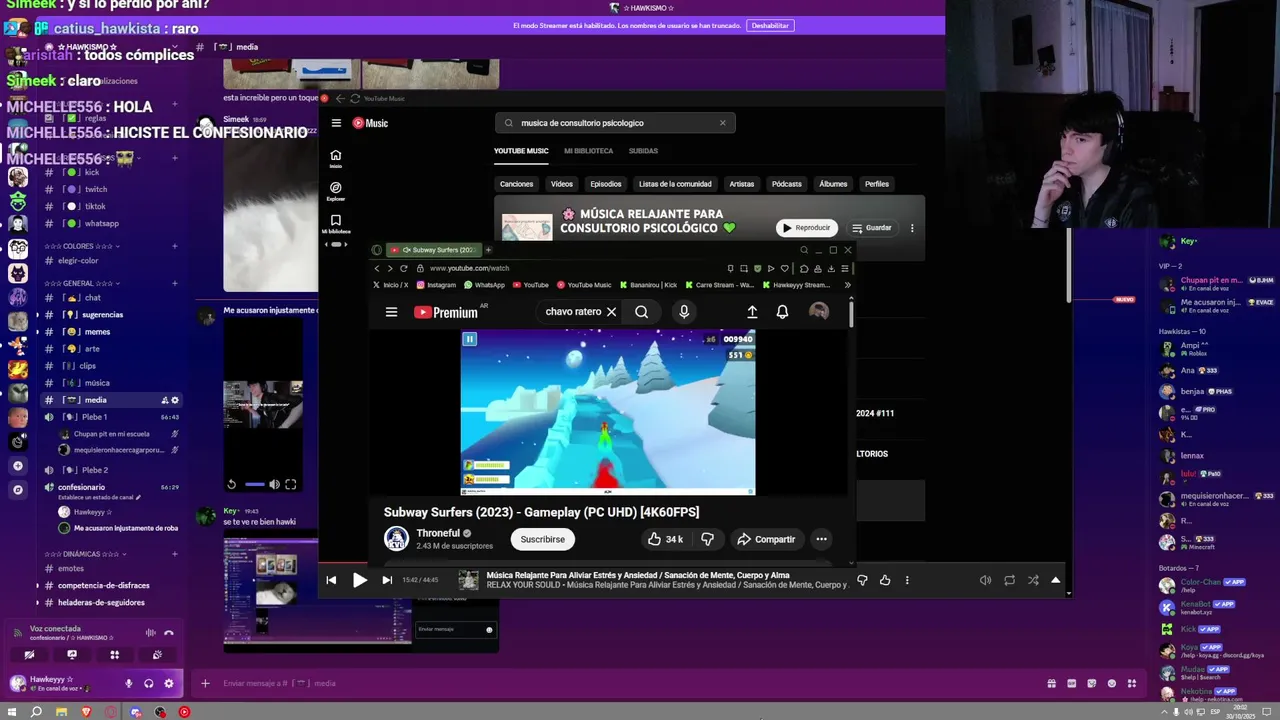Switch to SUBIDAS tab
The image size is (1280, 720).
pos(643,151)
